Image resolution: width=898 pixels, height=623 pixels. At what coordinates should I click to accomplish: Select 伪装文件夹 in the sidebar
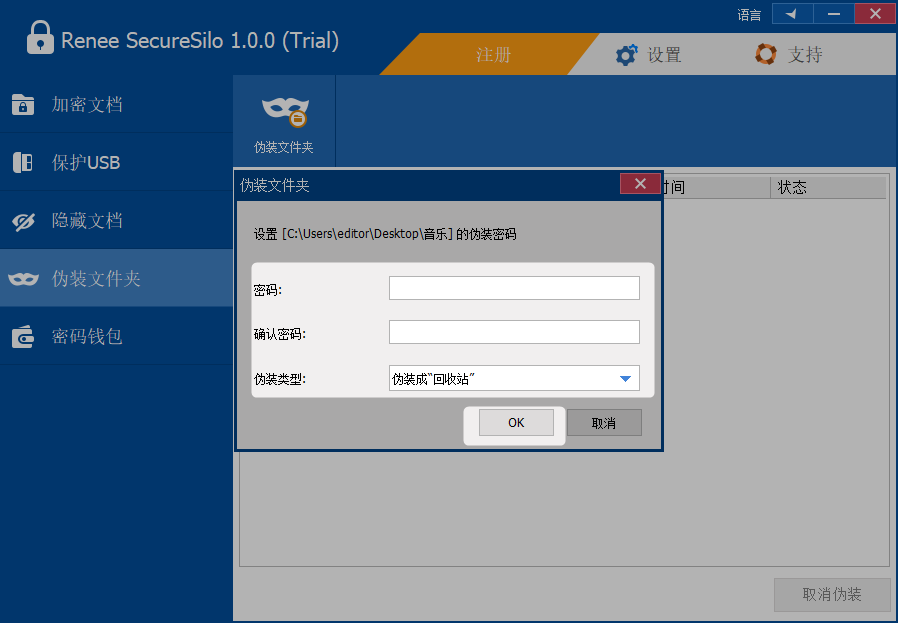pos(116,278)
